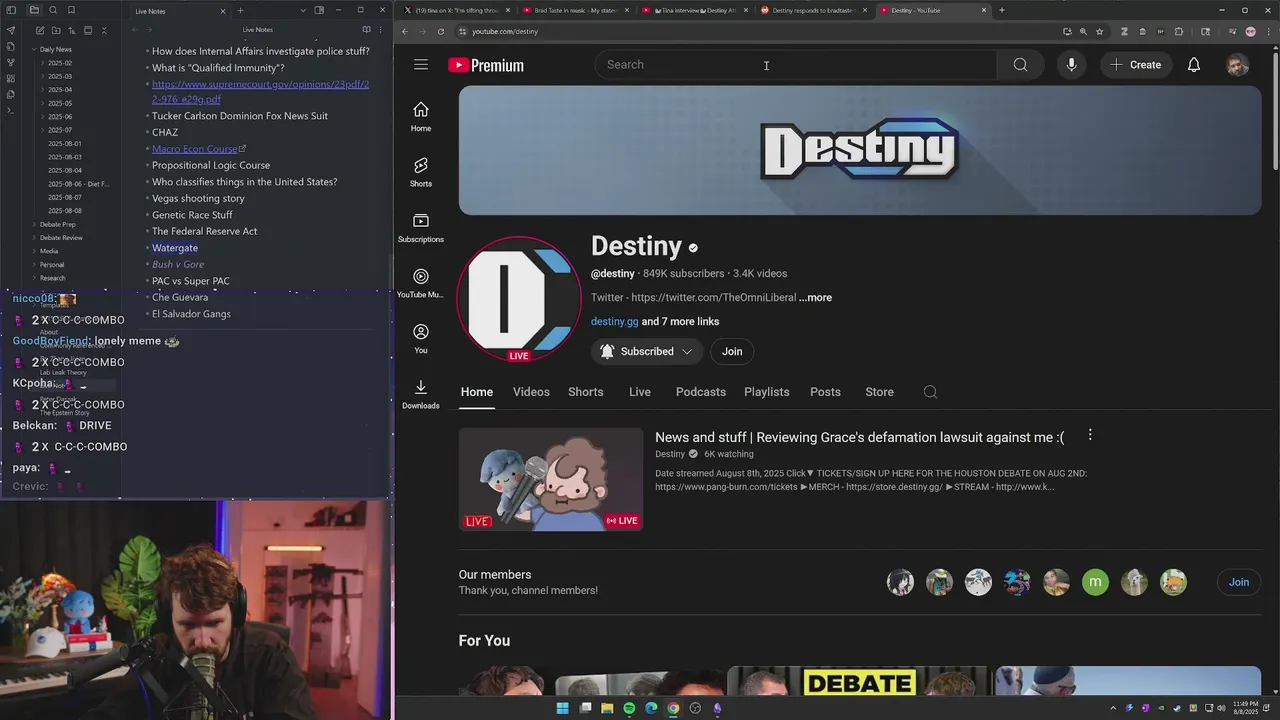The image size is (1280, 720).
Task: Switch to the Playlists channel tab
Action: click(x=767, y=392)
